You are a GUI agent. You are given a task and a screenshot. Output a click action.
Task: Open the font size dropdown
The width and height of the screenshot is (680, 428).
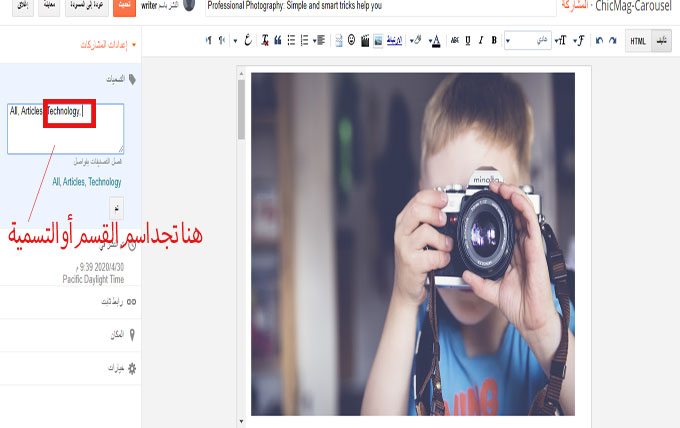click(x=560, y=40)
